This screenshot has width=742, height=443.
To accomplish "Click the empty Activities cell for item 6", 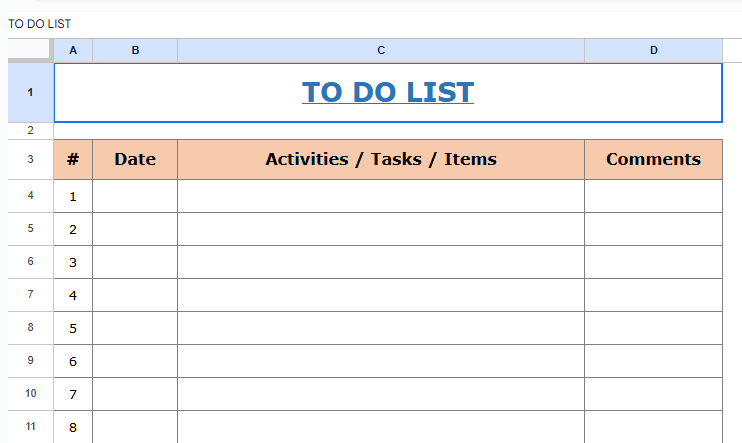I will 381,361.
